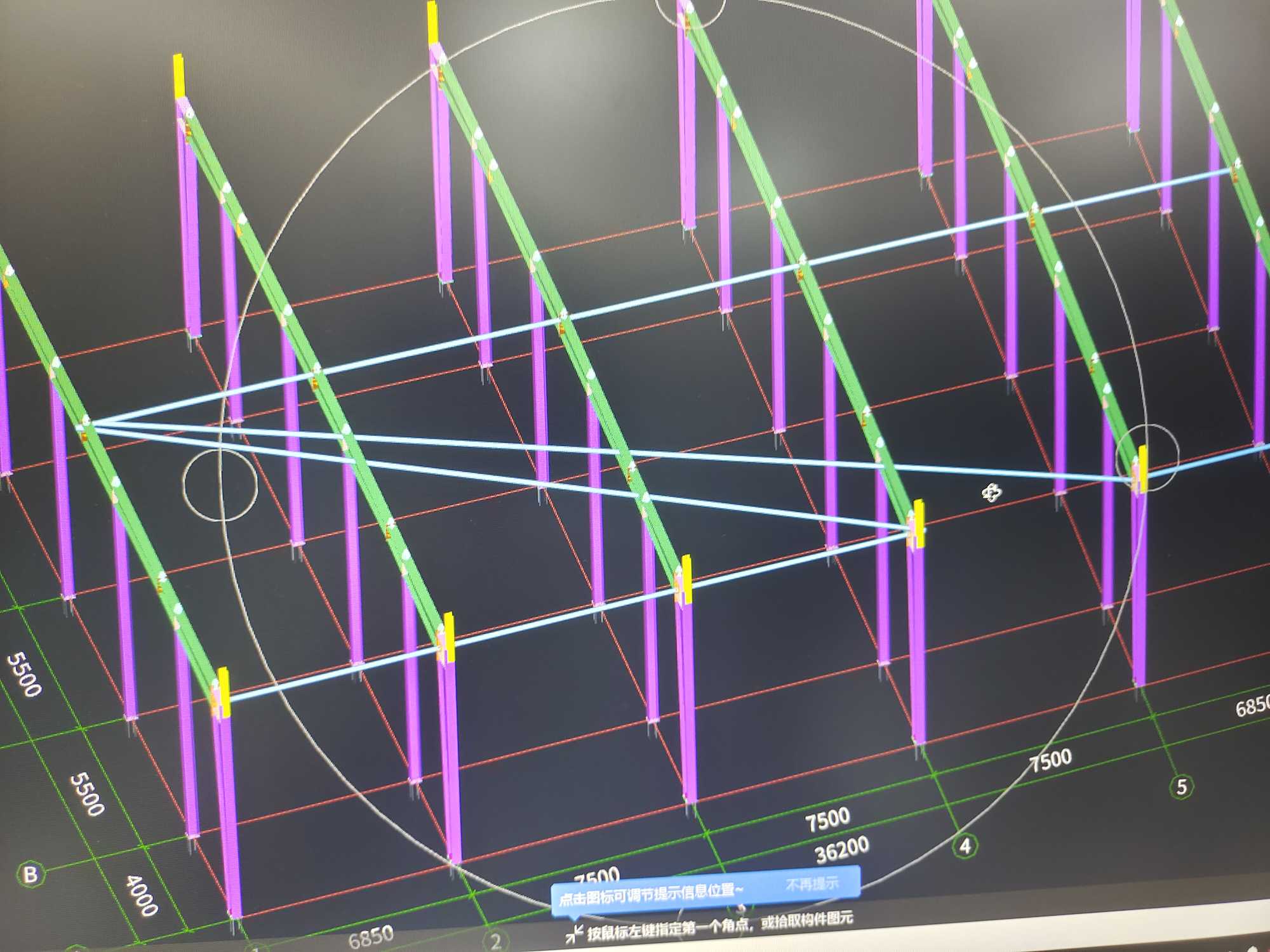The height and width of the screenshot is (952, 1270).
Task: Click the 4000 dimension text
Action: (x=141, y=896)
